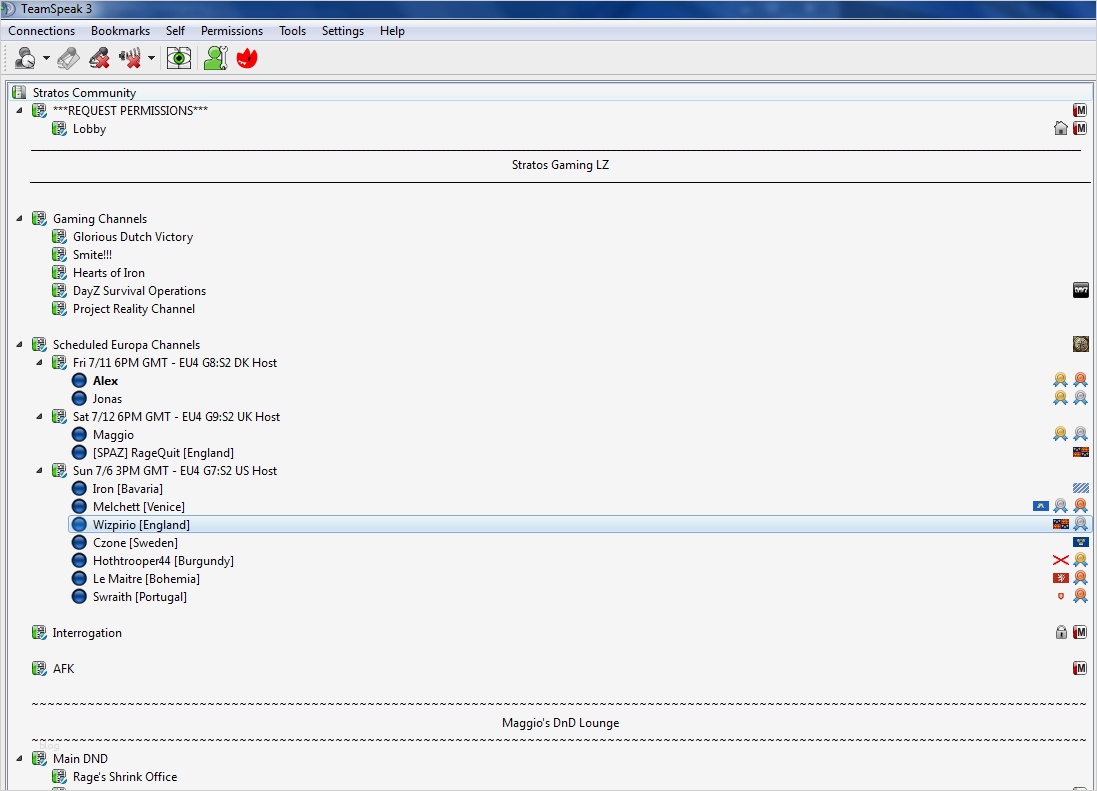Open dropdown arrow next to mute speakers
The width and height of the screenshot is (1097, 791).
point(151,58)
